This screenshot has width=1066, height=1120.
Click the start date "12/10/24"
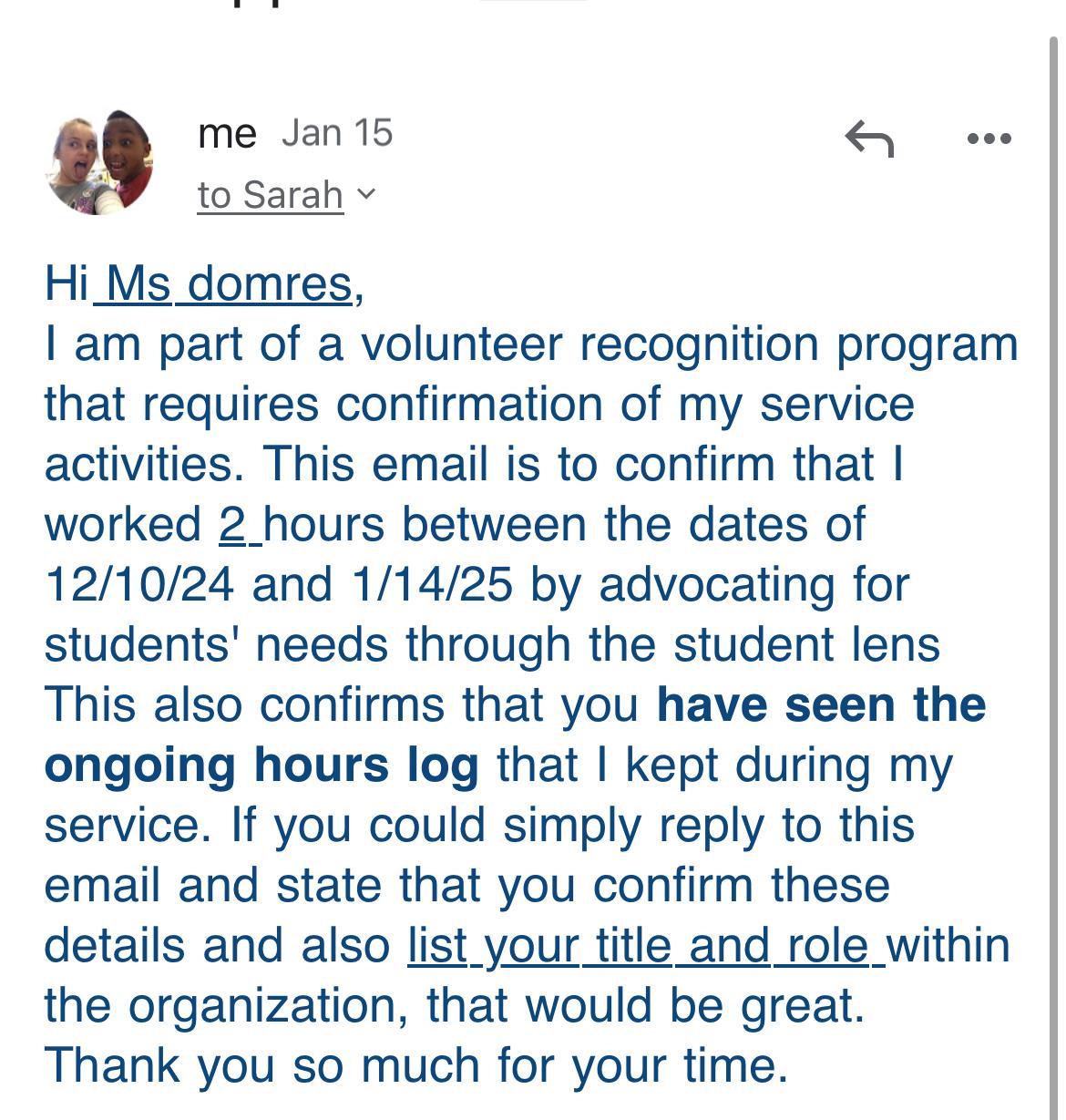pyautogui.click(x=139, y=584)
